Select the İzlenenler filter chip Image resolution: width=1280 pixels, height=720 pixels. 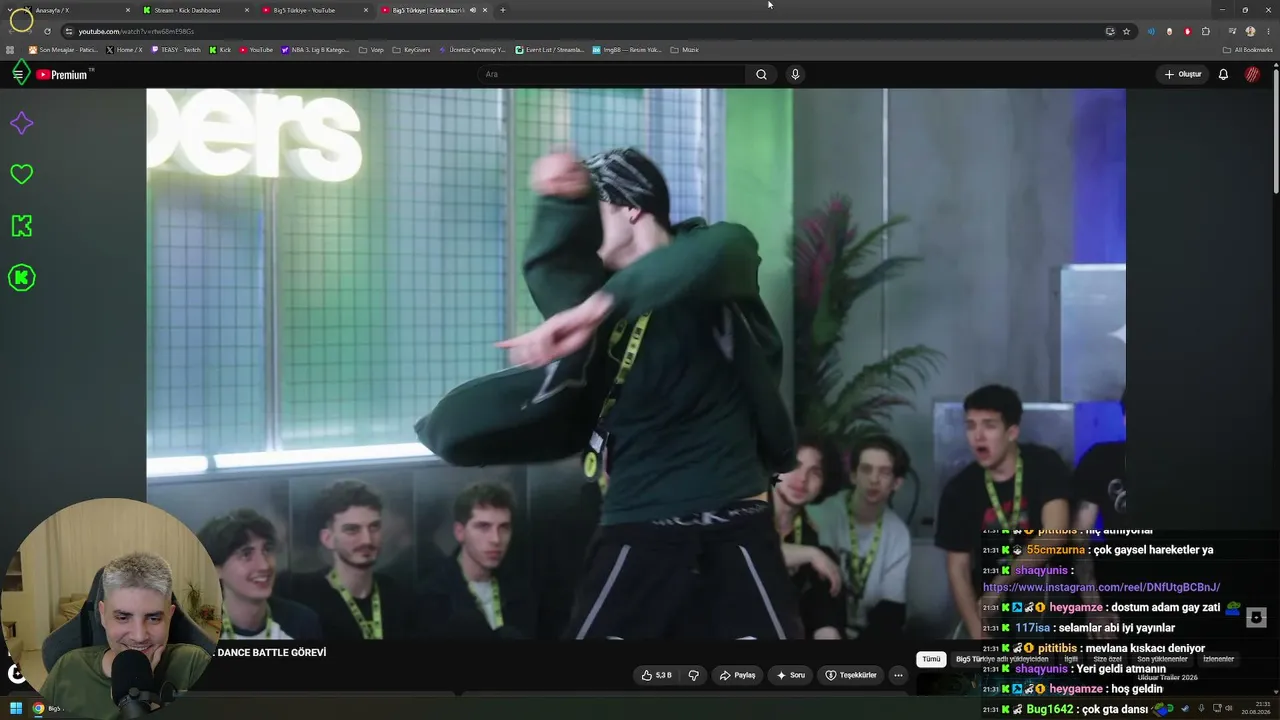click(1218, 659)
